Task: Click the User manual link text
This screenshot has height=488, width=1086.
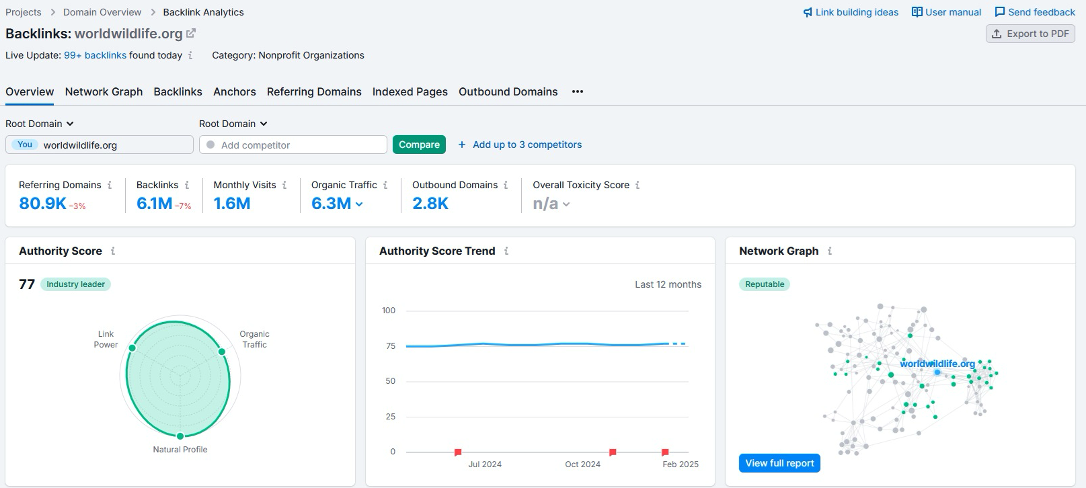Action: [953, 12]
